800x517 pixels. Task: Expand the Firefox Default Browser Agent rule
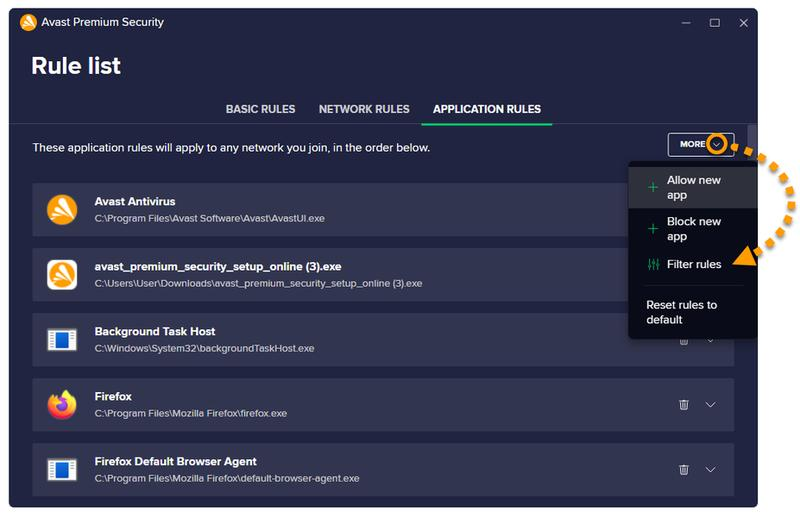[710, 470]
